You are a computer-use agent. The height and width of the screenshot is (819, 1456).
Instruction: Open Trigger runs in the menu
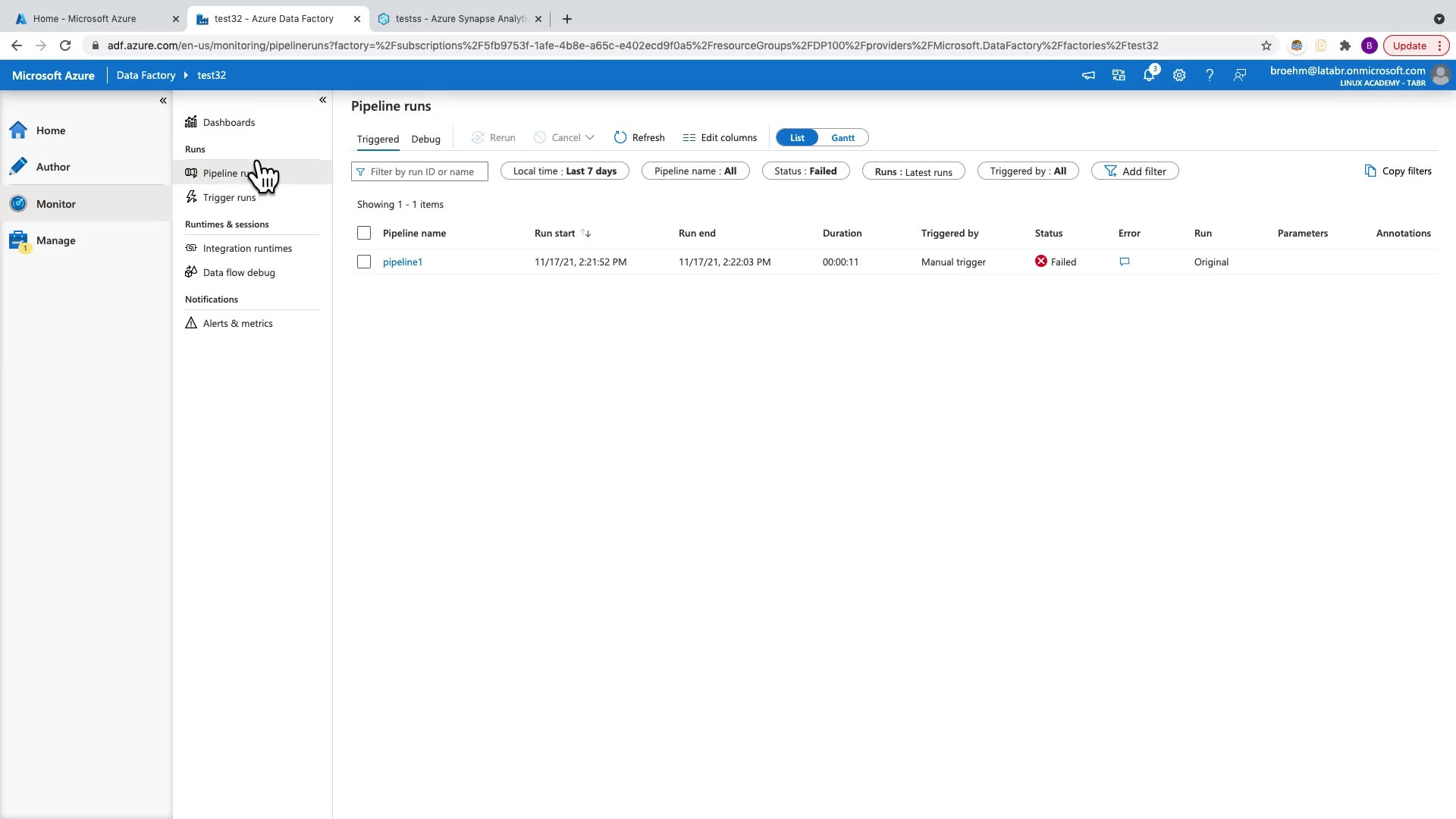click(229, 197)
